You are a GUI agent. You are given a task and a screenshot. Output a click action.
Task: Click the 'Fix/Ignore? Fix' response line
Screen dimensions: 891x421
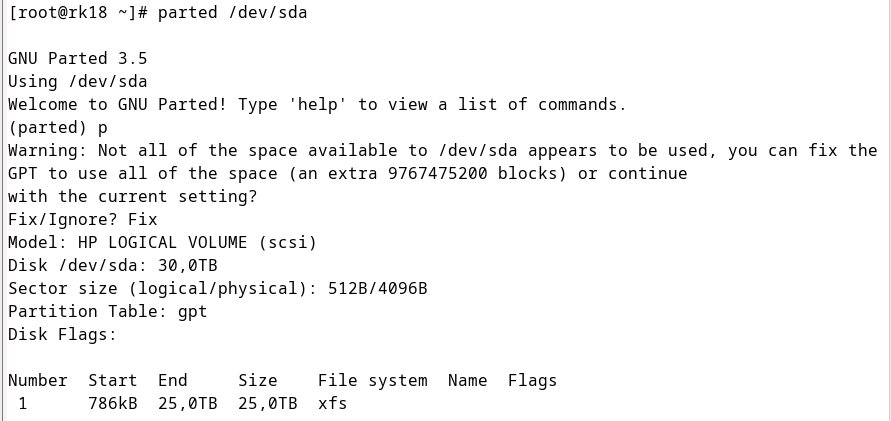click(82, 219)
